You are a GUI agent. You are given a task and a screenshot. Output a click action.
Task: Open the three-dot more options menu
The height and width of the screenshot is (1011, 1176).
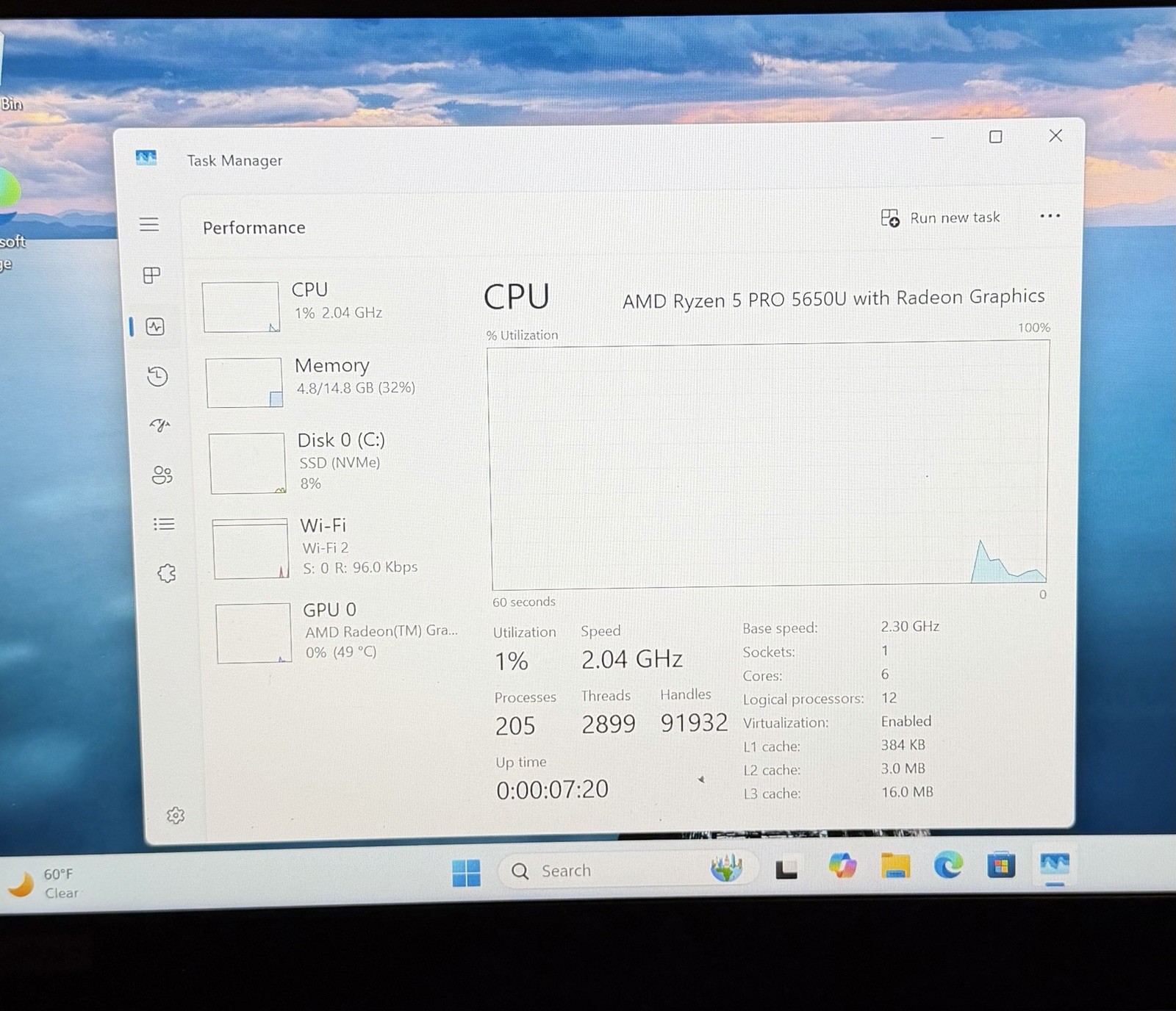pos(1050,216)
